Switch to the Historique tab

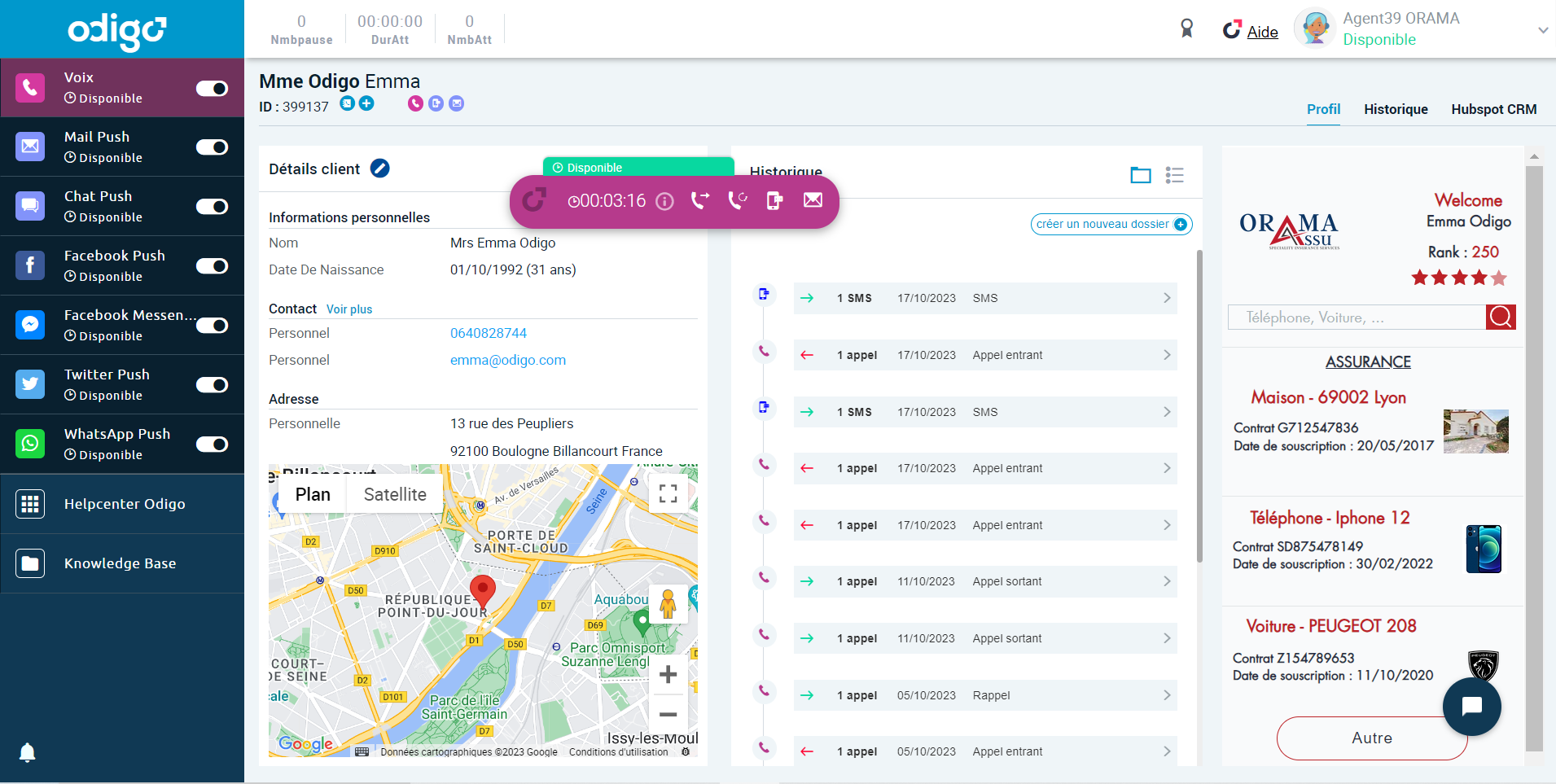[1396, 109]
